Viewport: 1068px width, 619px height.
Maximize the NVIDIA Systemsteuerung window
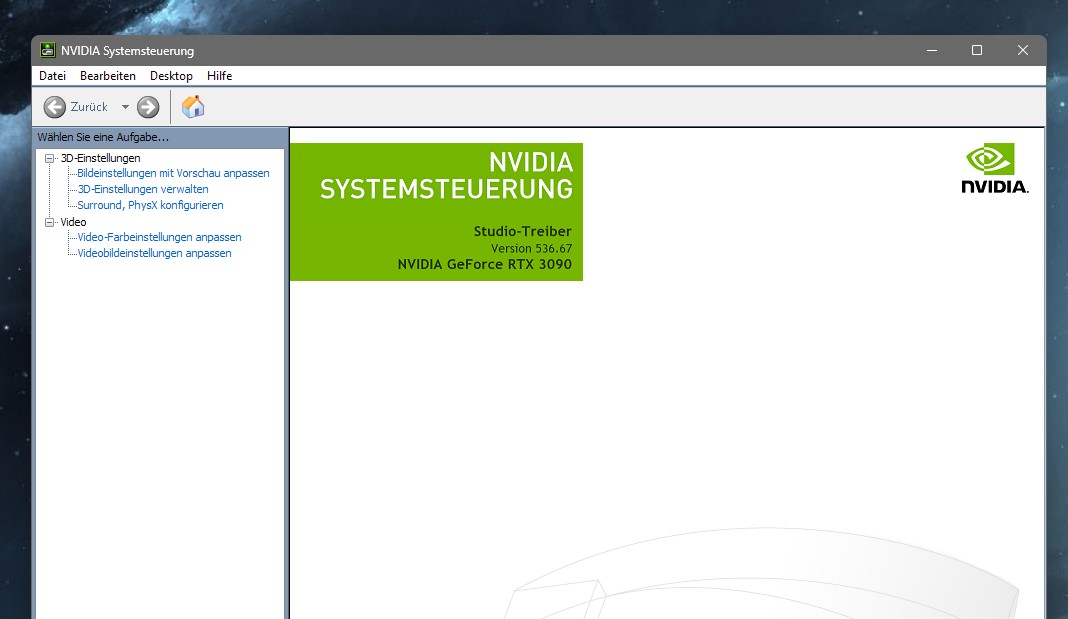(x=977, y=50)
